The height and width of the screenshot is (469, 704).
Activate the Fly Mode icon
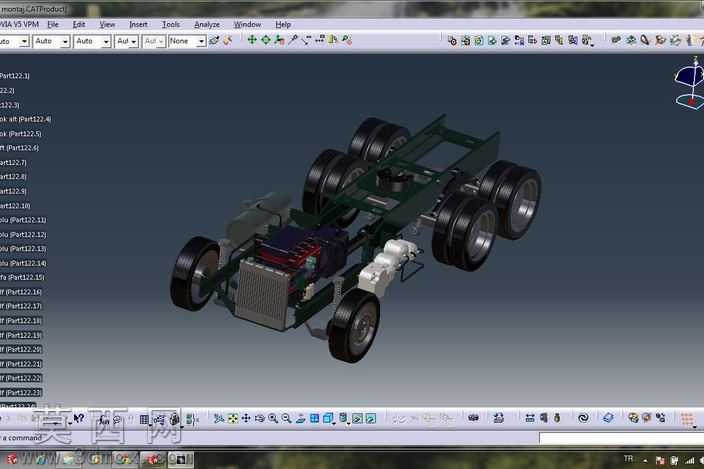click(x=219, y=418)
